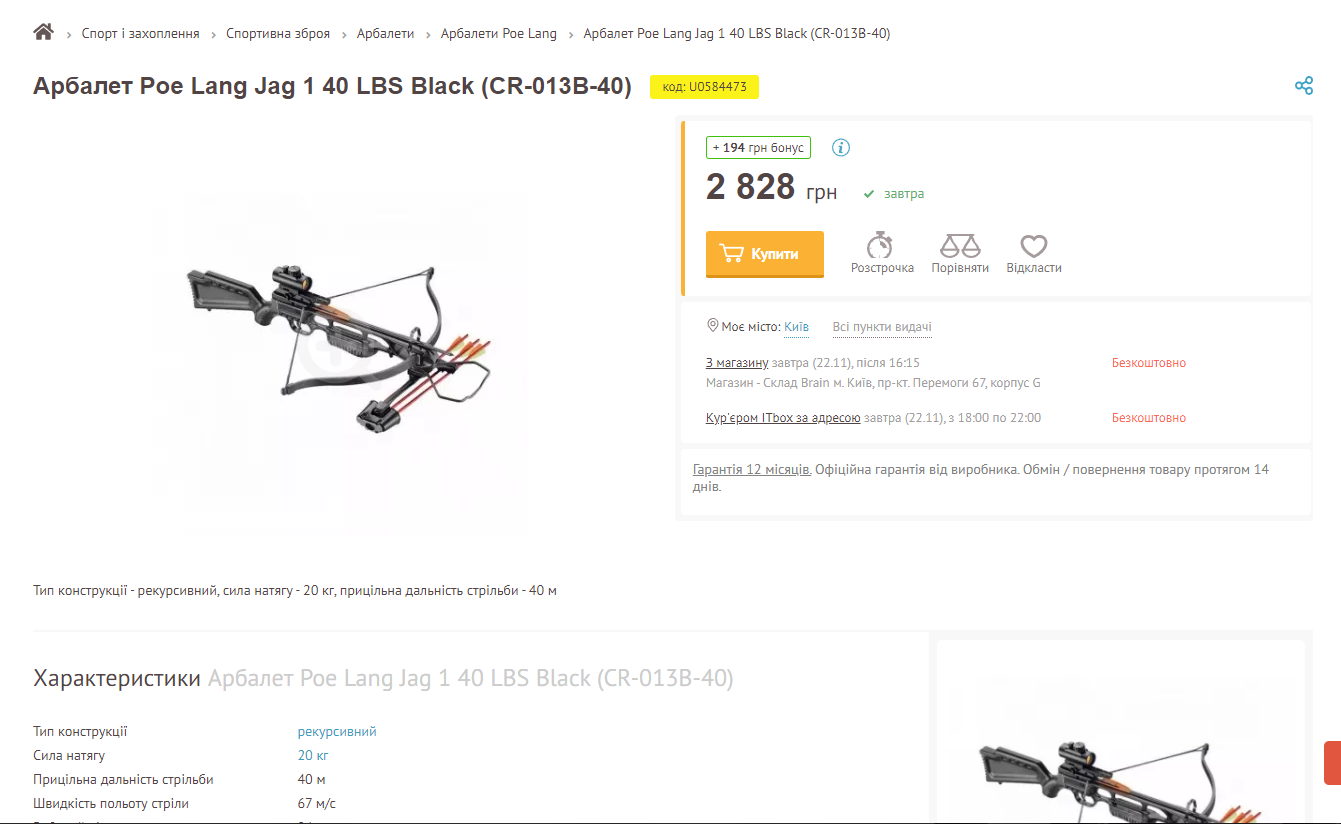
Task: Share this product via share icon
Action: tap(1304, 86)
